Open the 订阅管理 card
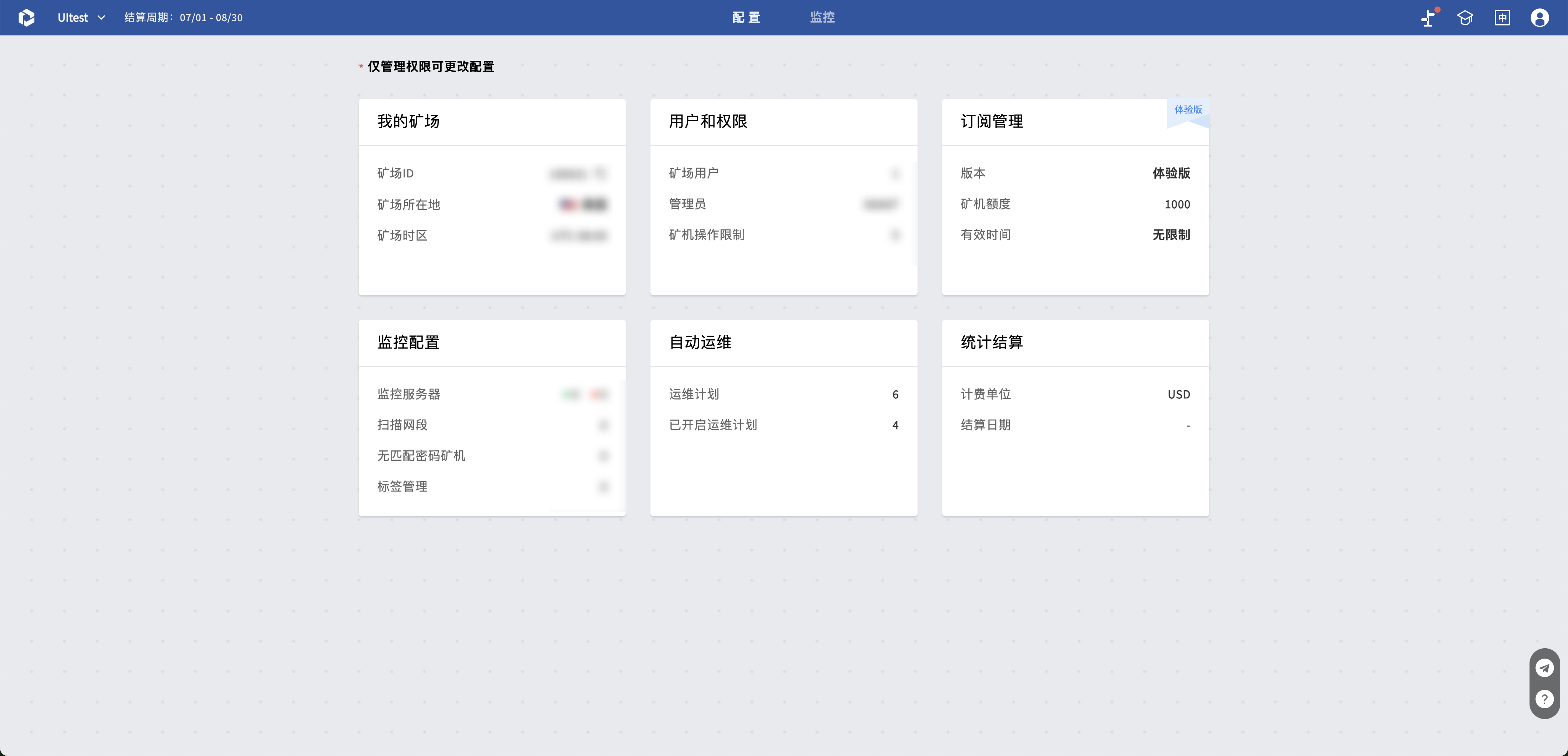The height and width of the screenshot is (756, 1568). coord(1075,197)
